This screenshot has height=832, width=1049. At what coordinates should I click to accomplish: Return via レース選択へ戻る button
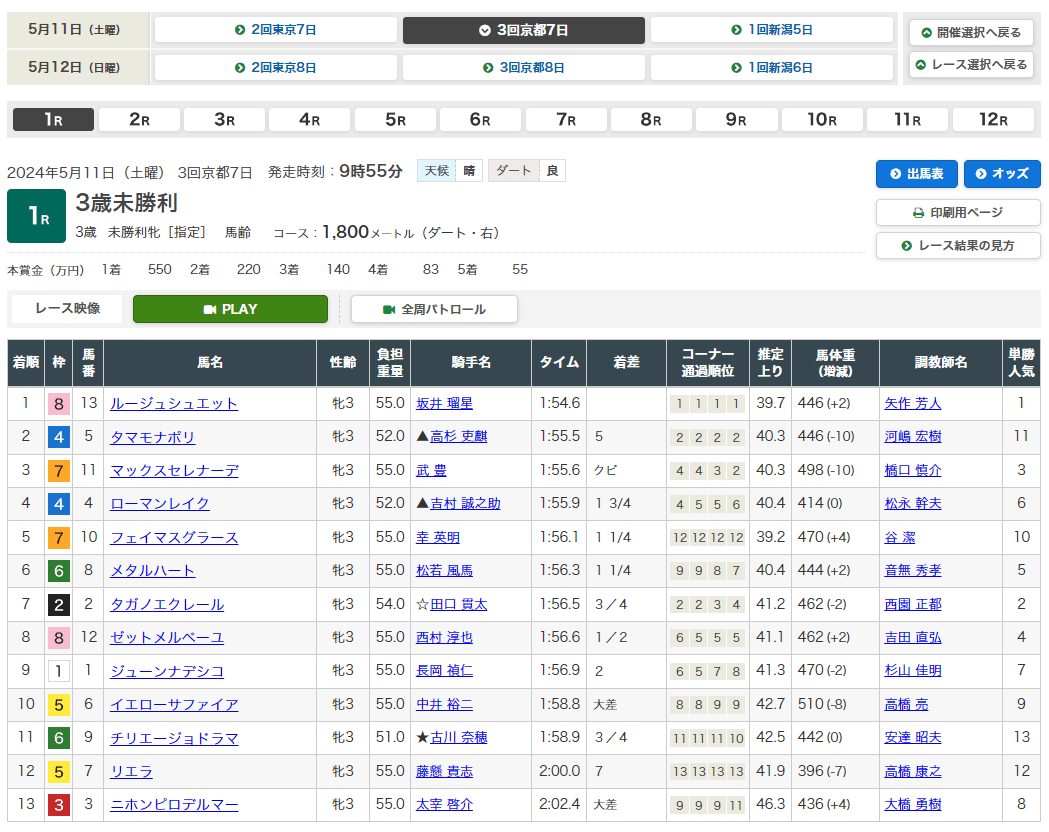(971, 64)
